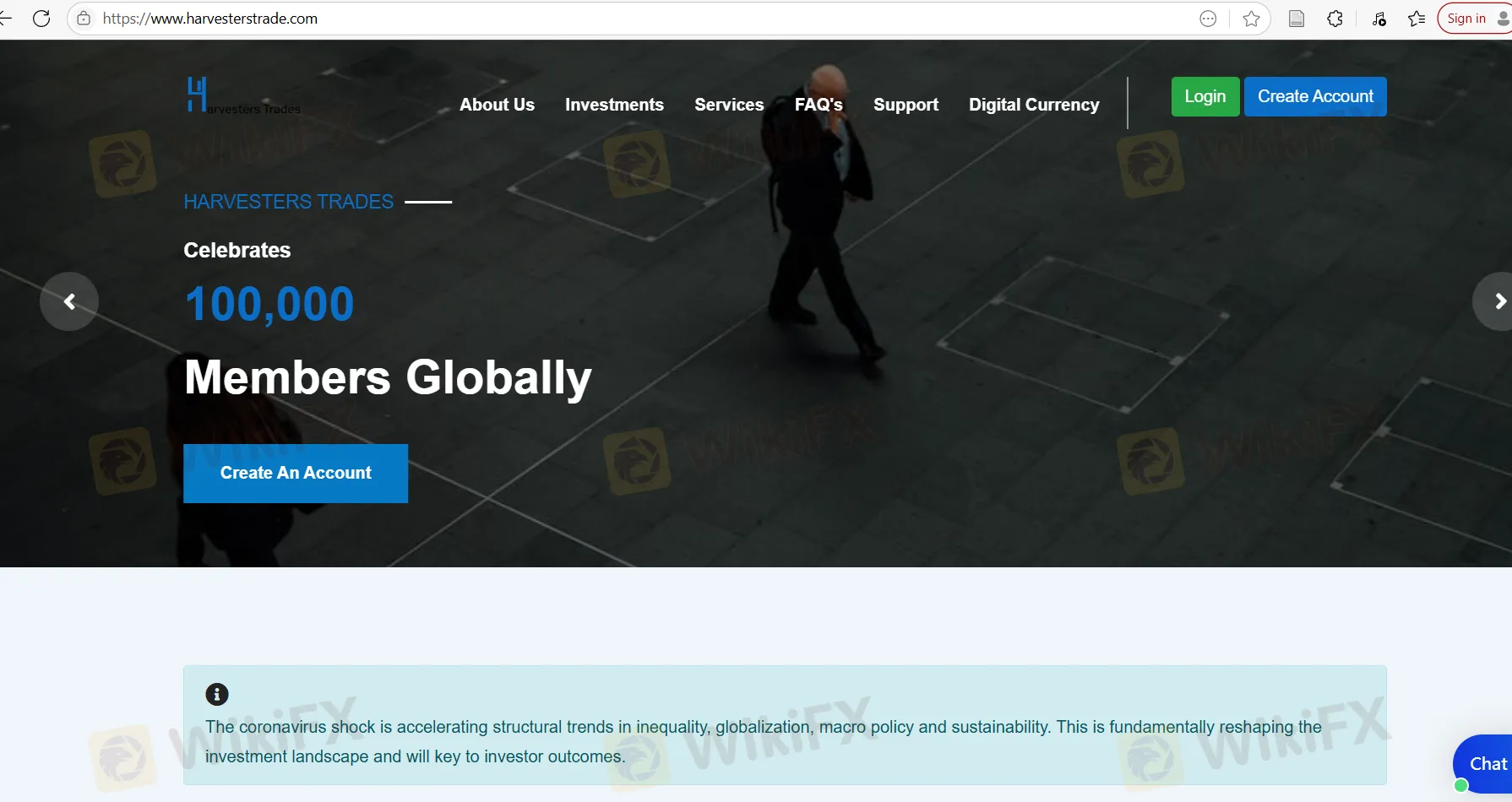Click the browser address bar

[591, 18]
